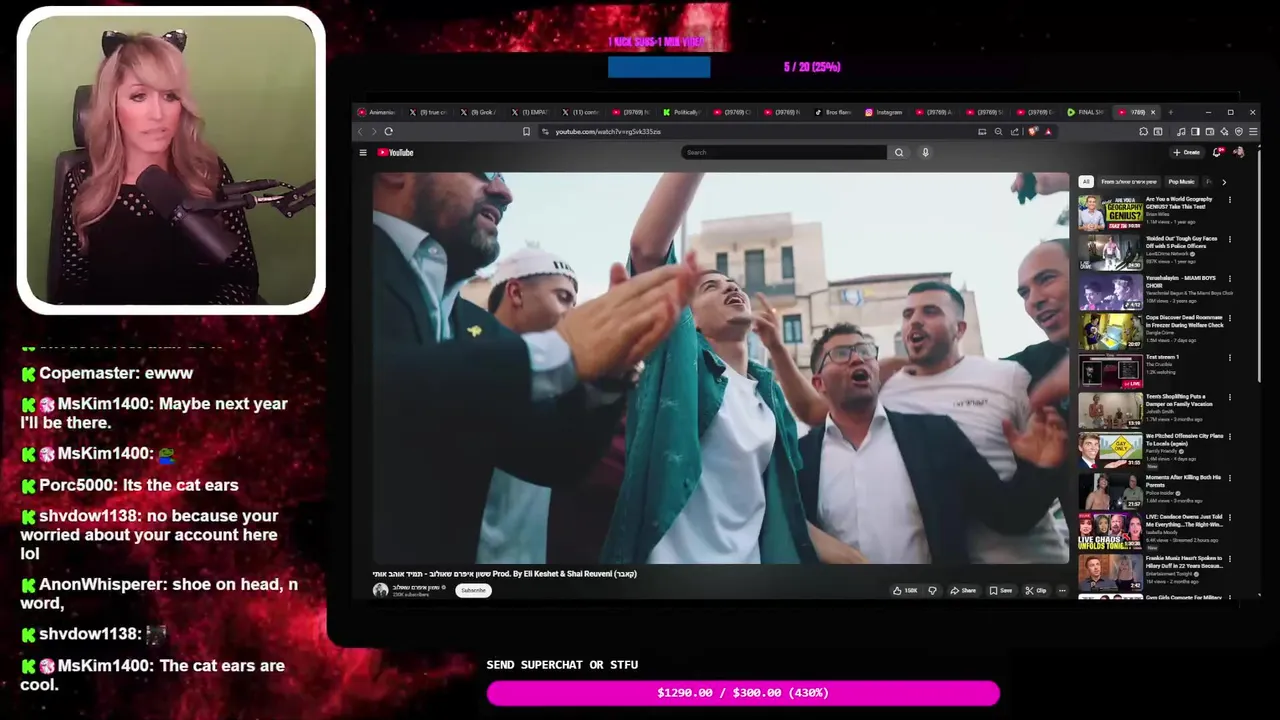Click the blue sub goal progress bar

pyautogui.click(x=659, y=67)
